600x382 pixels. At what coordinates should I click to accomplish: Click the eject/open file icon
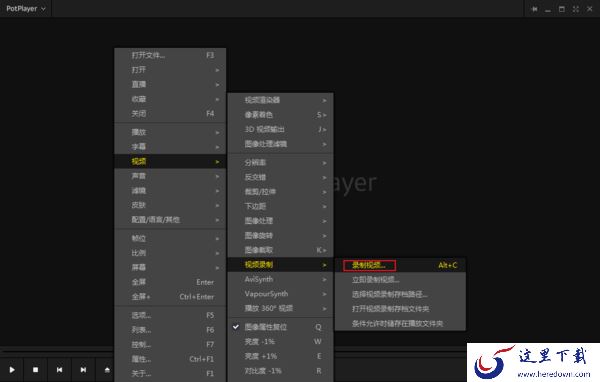(x=107, y=370)
